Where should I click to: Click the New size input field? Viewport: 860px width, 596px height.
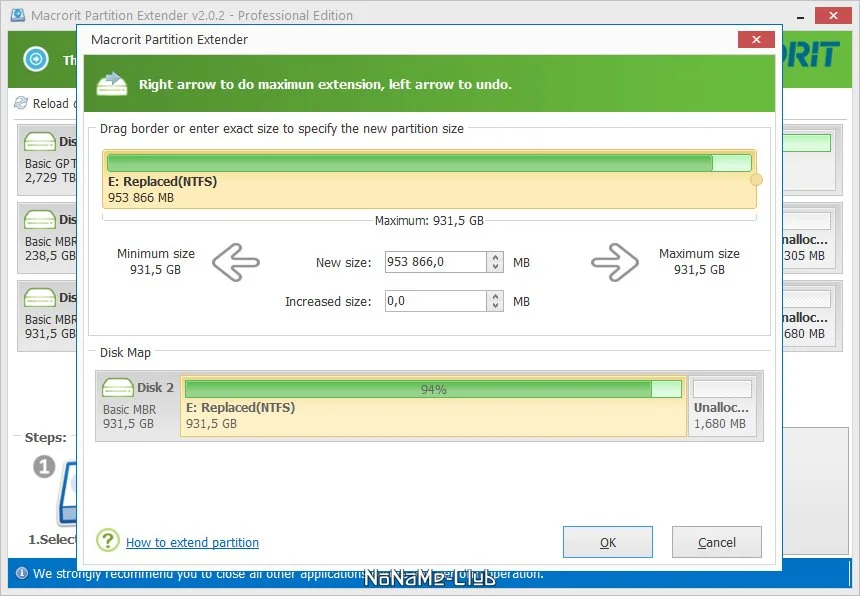435,262
